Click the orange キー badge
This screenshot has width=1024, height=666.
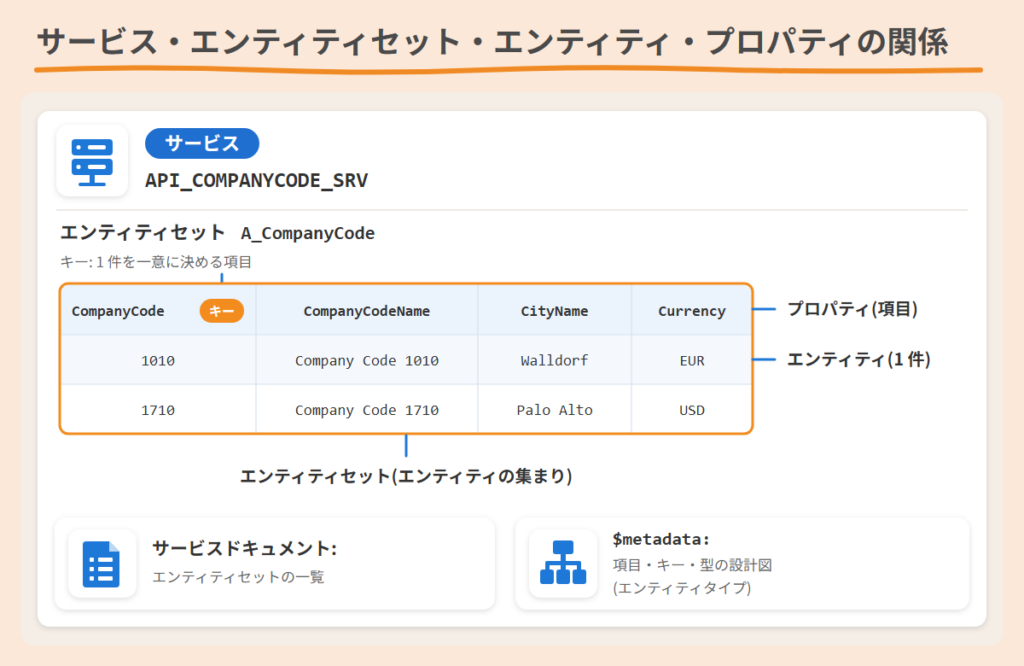tap(221, 311)
